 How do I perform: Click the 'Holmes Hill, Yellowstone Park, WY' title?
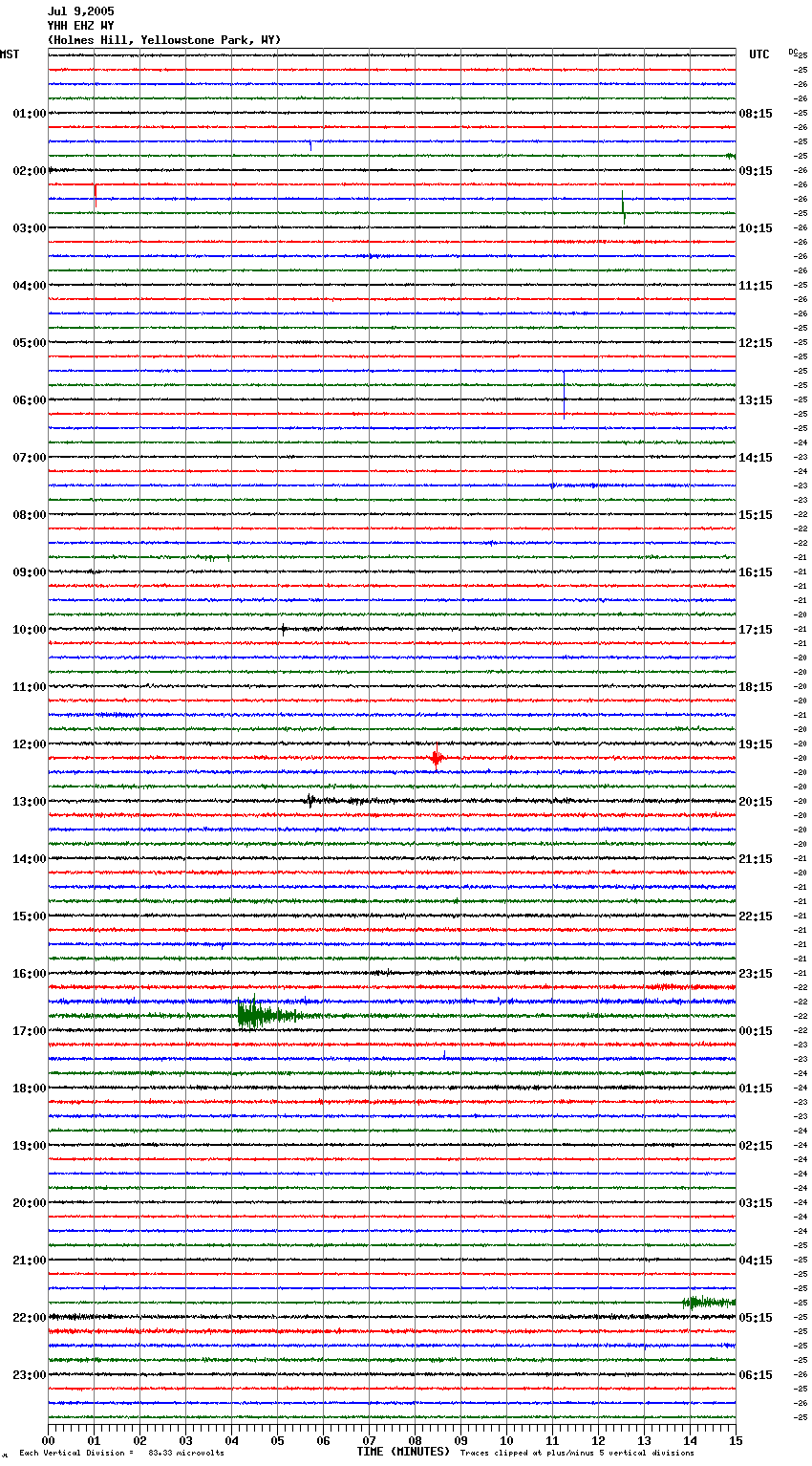(x=164, y=40)
